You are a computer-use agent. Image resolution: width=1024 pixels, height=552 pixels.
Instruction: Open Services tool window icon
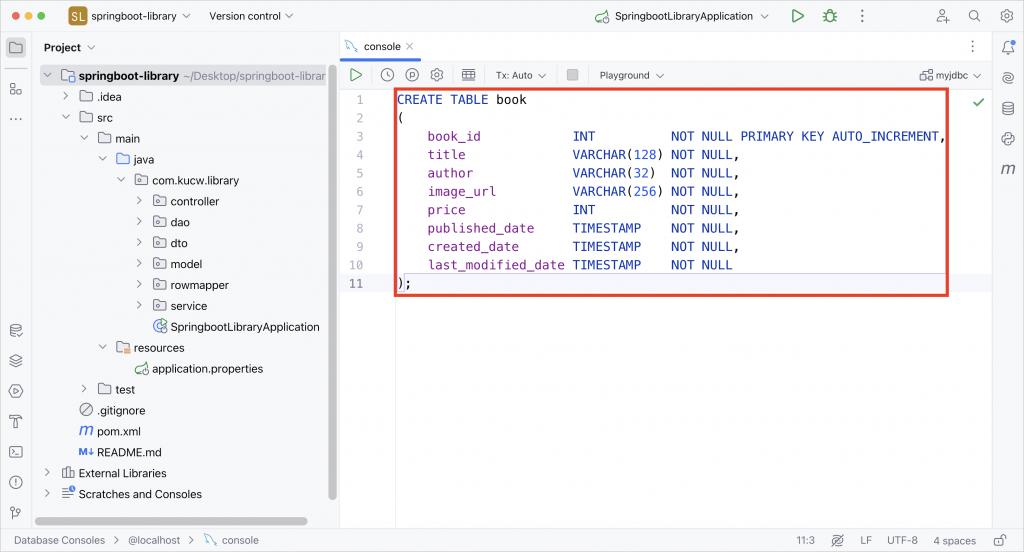[16, 391]
